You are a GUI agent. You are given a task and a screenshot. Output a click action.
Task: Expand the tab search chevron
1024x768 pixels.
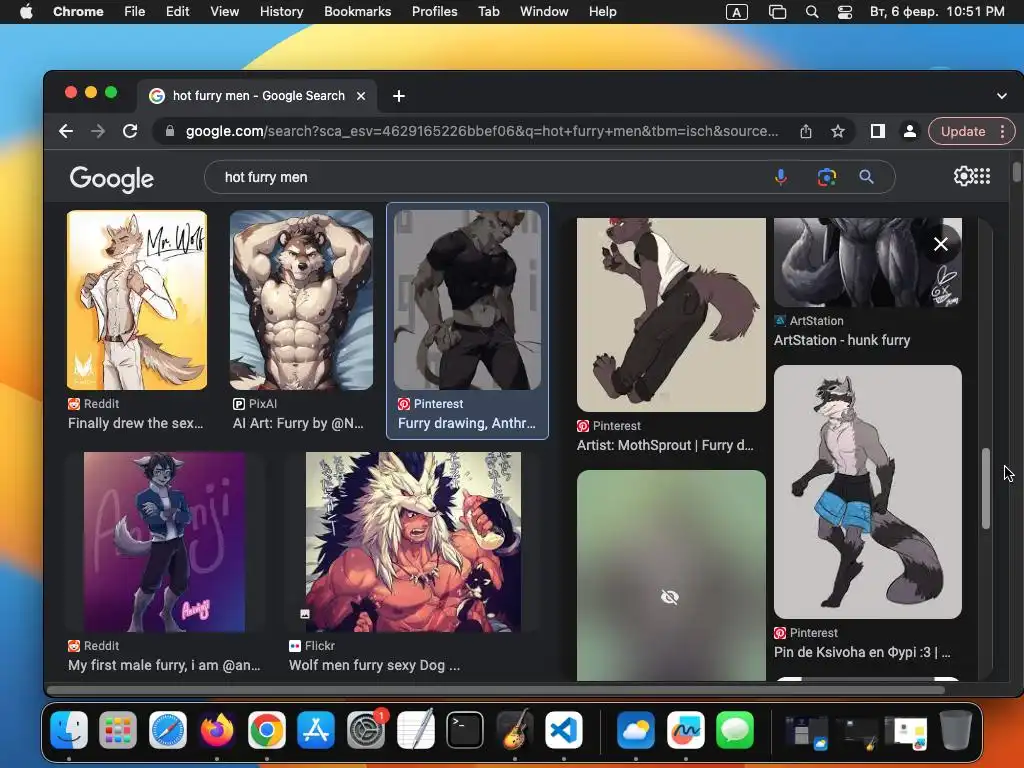(x=1002, y=96)
